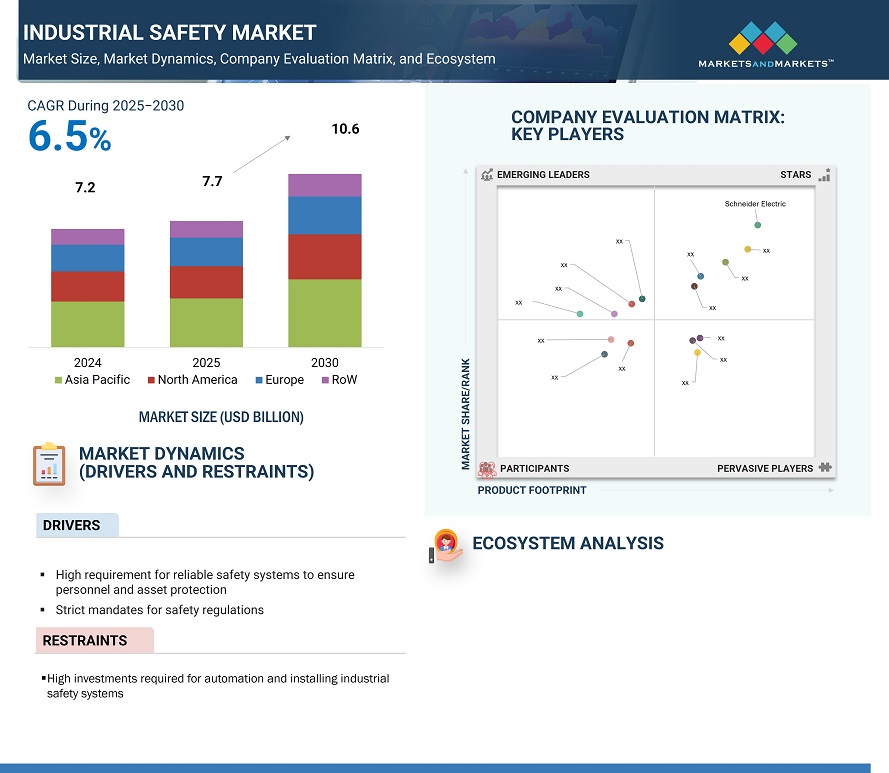Viewport: 889px width, 773px height.
Task: Click the 2030 bar's Asia Pacific segment
Action: (325, 313)
